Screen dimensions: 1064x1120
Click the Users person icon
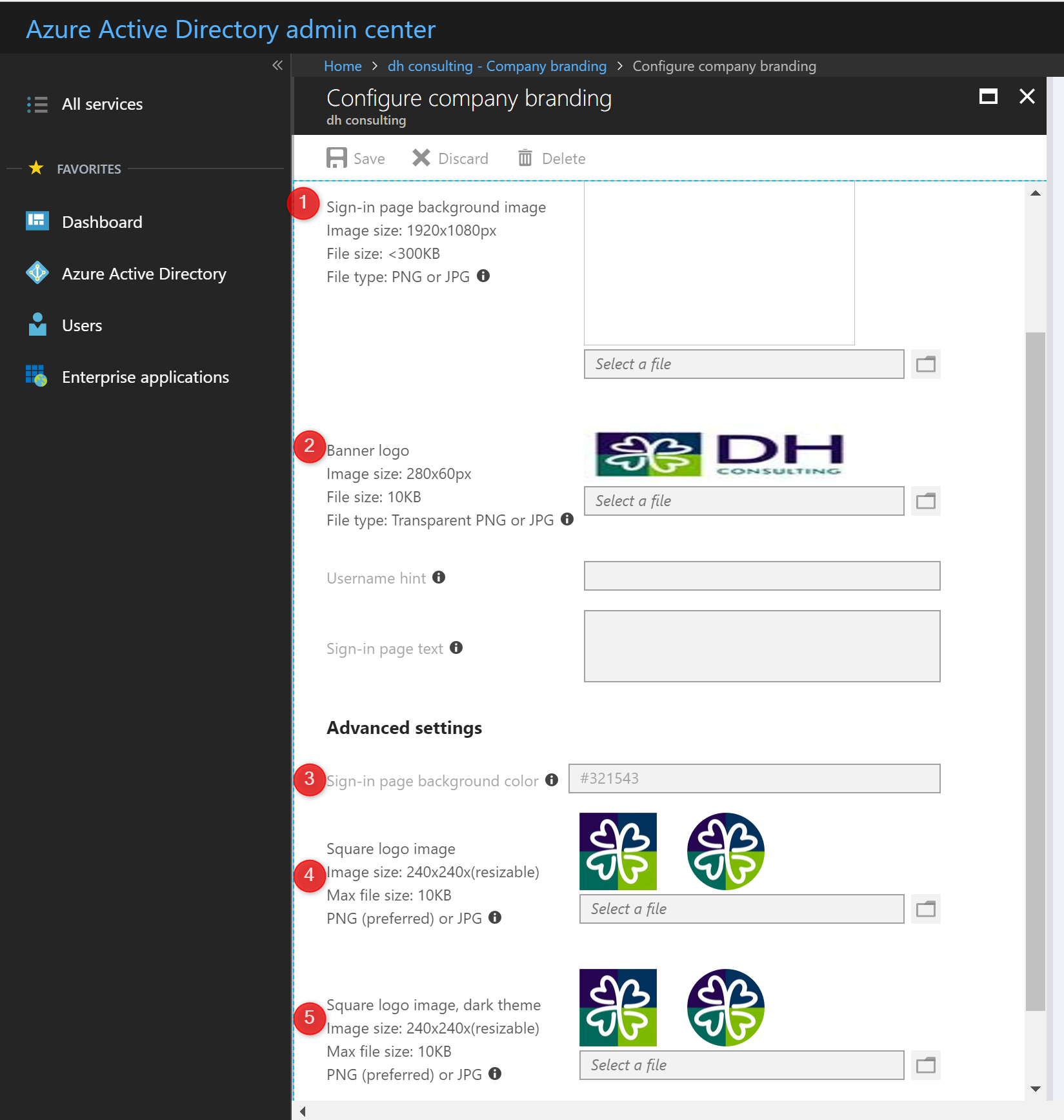pyautogui.click(x=37, y=324)
